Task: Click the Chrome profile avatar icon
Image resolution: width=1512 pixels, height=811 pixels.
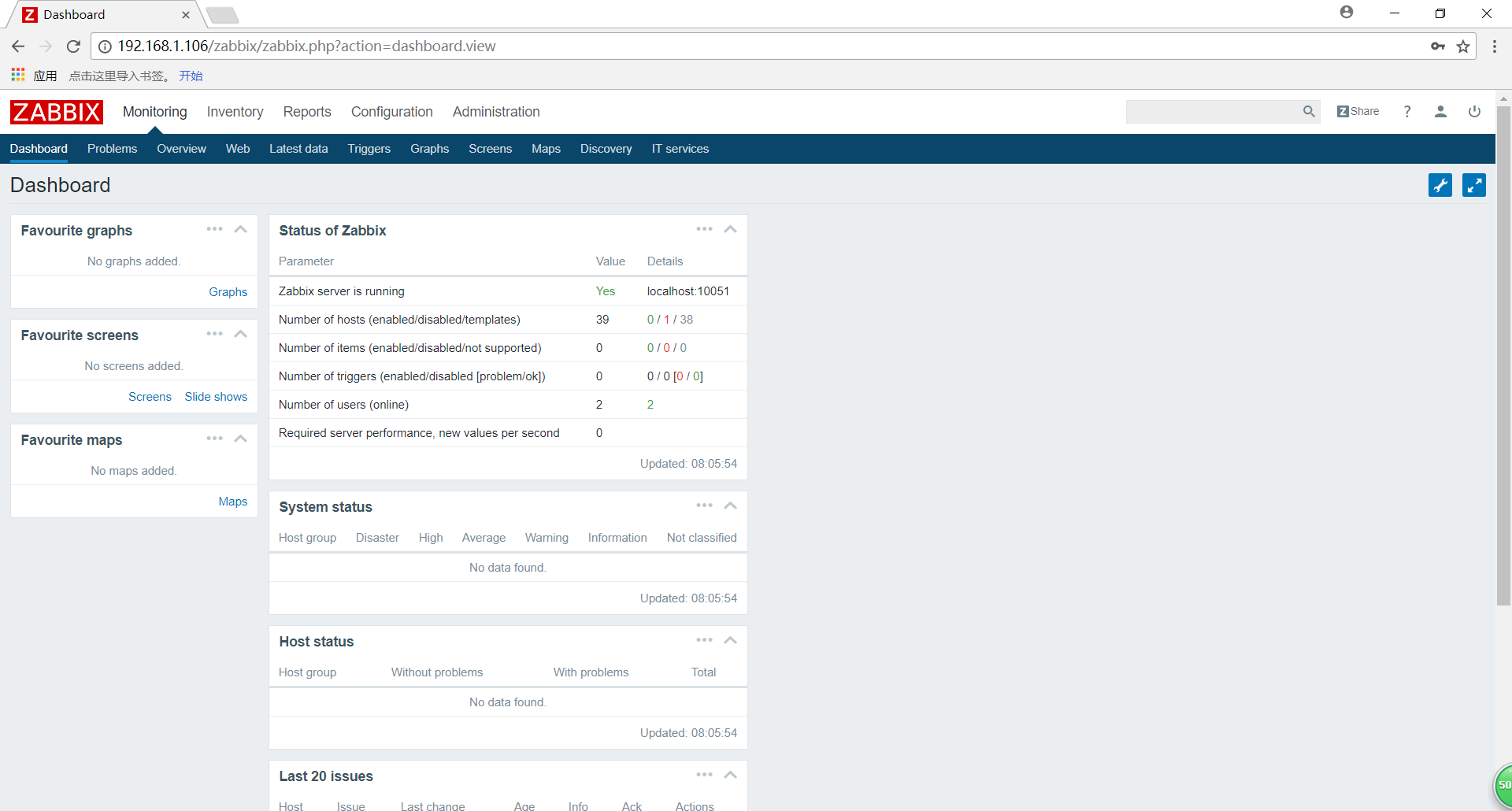Action: click(x=1347, y=12)
